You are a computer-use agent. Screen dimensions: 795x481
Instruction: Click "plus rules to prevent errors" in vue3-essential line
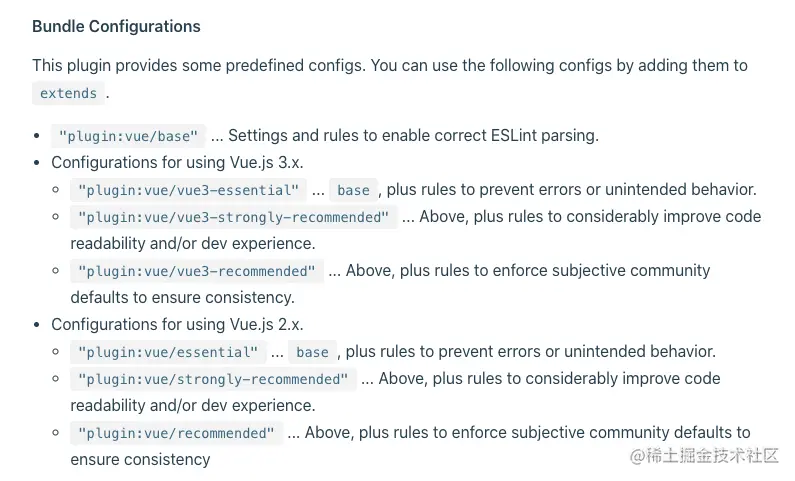(x=482, y=190)
